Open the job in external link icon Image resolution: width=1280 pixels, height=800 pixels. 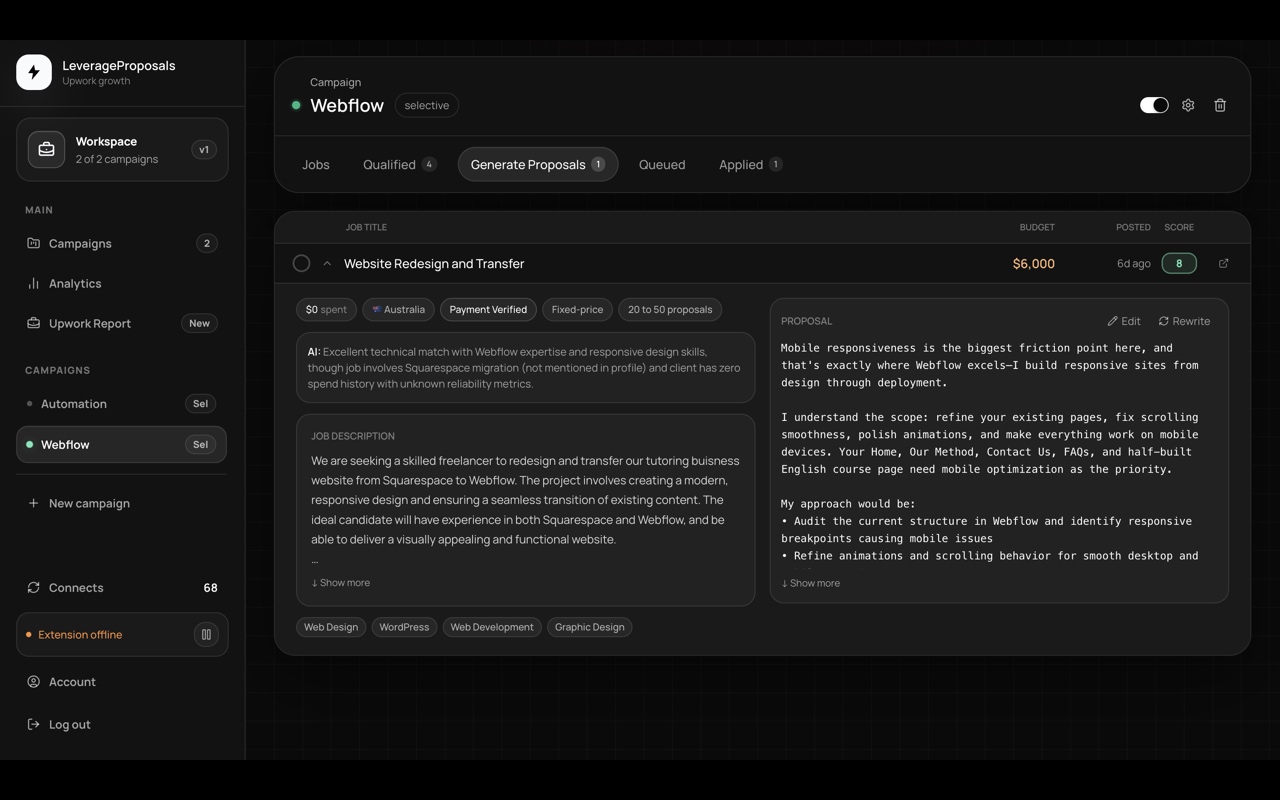coord(1223,264)
